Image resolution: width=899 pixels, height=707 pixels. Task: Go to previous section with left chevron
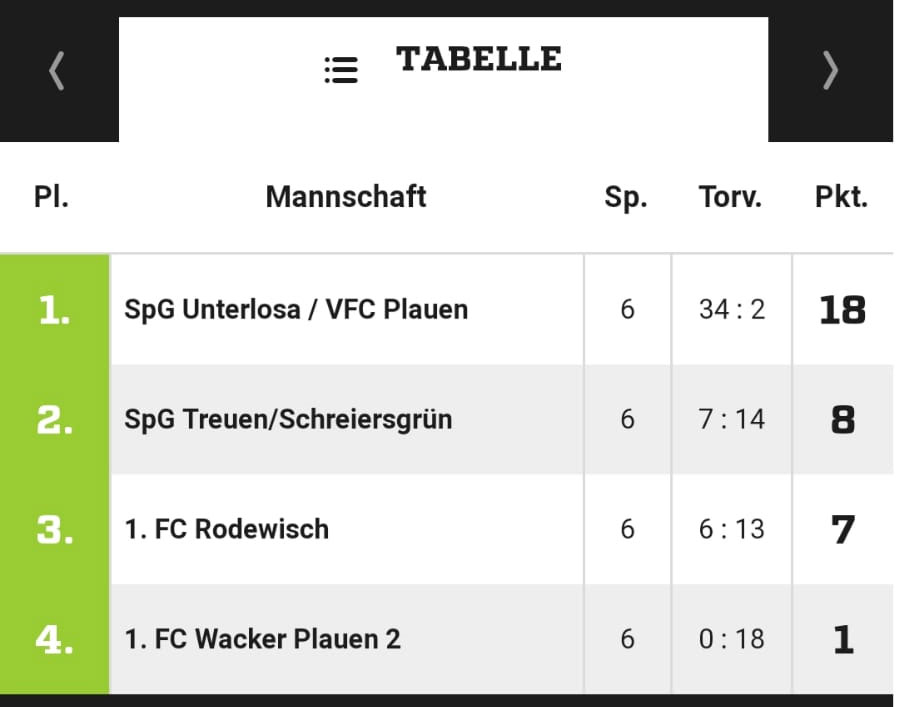(56, 71)
